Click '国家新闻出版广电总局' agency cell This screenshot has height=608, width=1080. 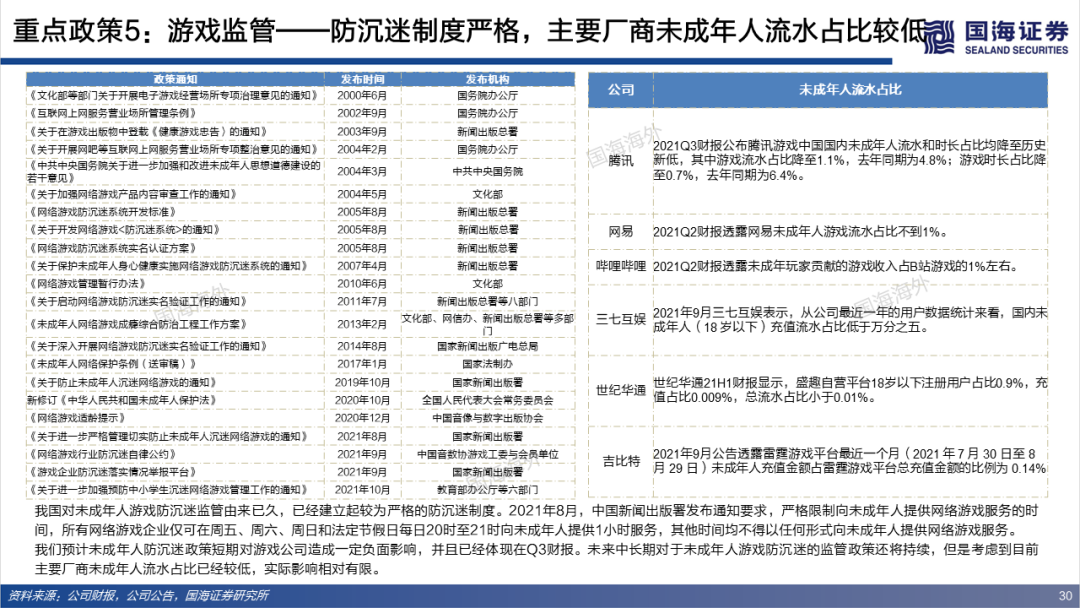pos(488,346)
